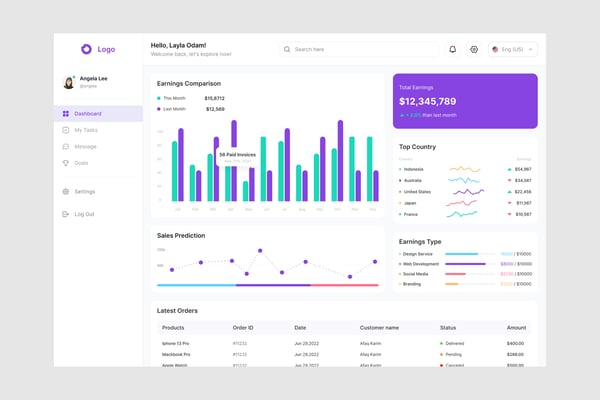Click Social Media progress bar
The image size is (600, 400).
tap(470, 274)
